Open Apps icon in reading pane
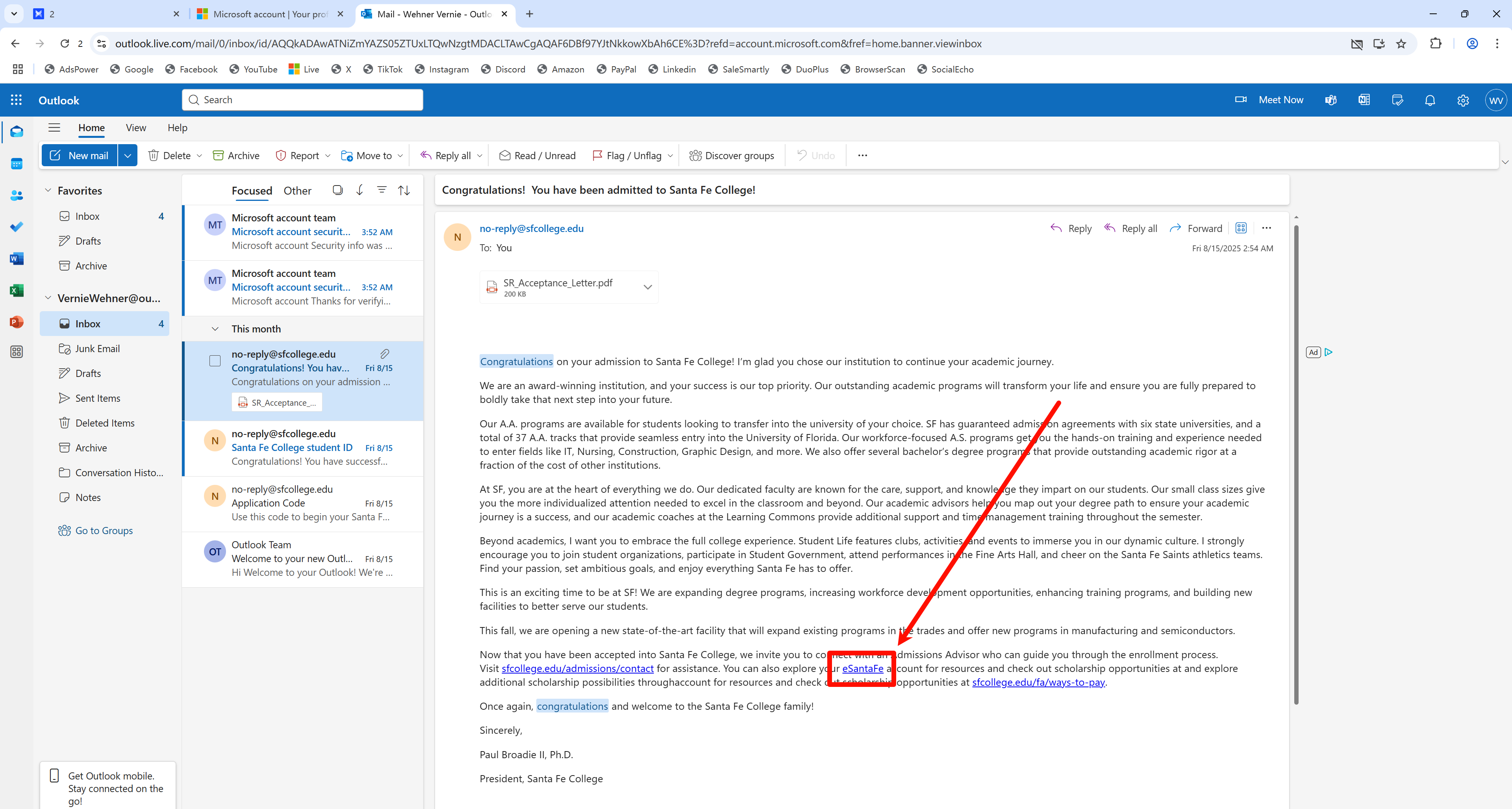This screenshot has height=809, width=1512. pos(1241,228)
